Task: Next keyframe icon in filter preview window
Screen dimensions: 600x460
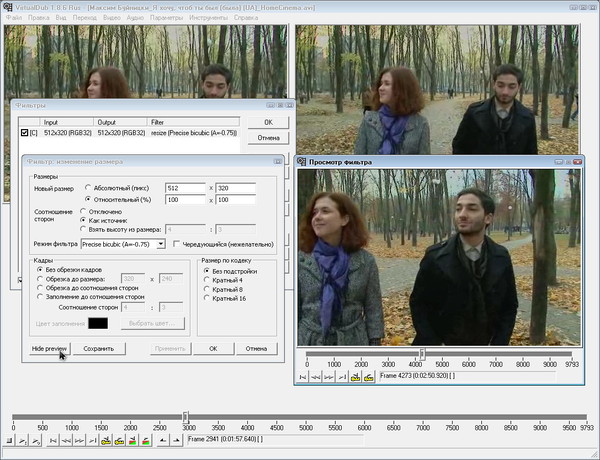Action: click(x=368, y=377)
